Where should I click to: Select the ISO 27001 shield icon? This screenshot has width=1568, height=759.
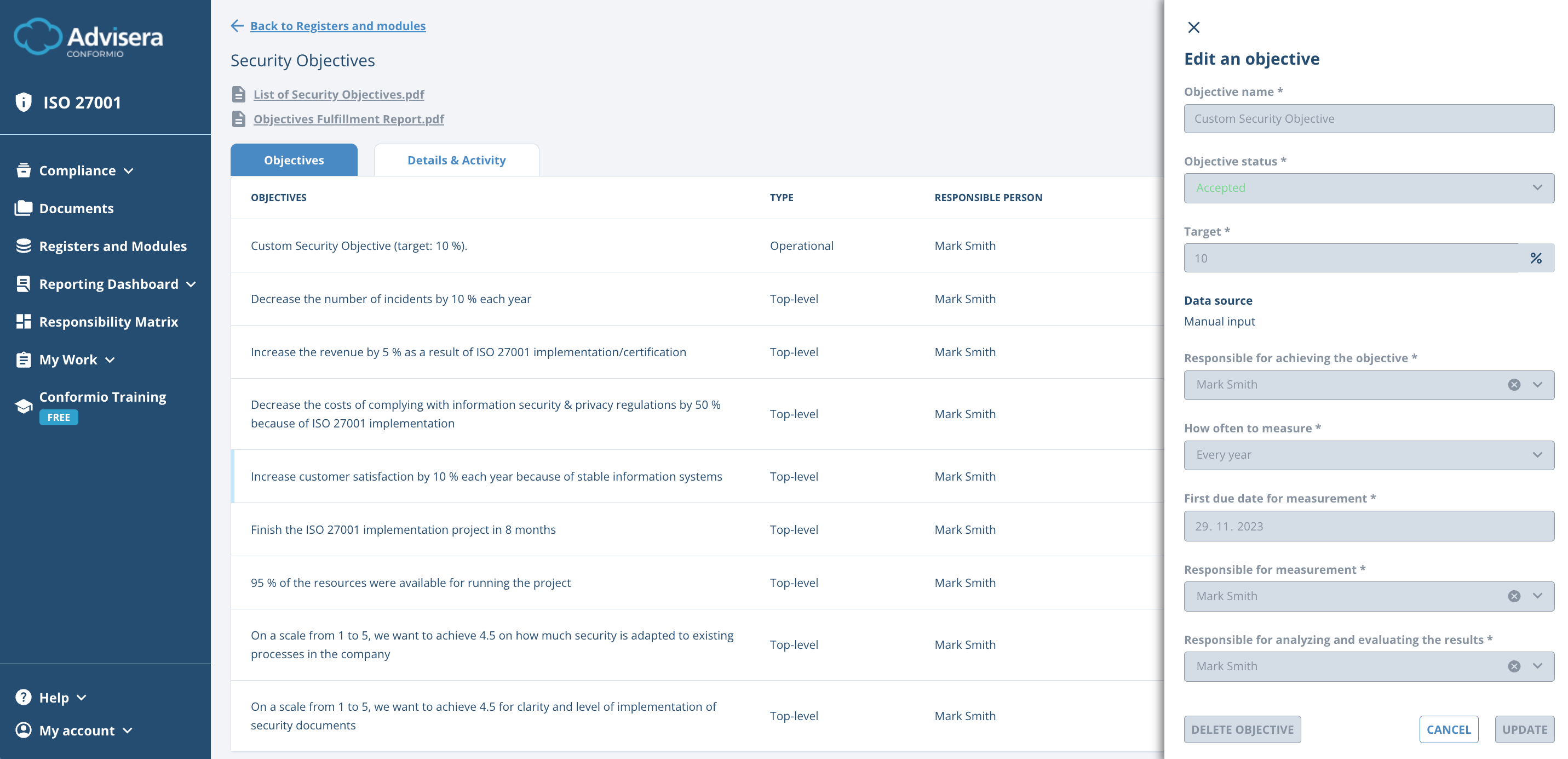(x=23, y=102)
